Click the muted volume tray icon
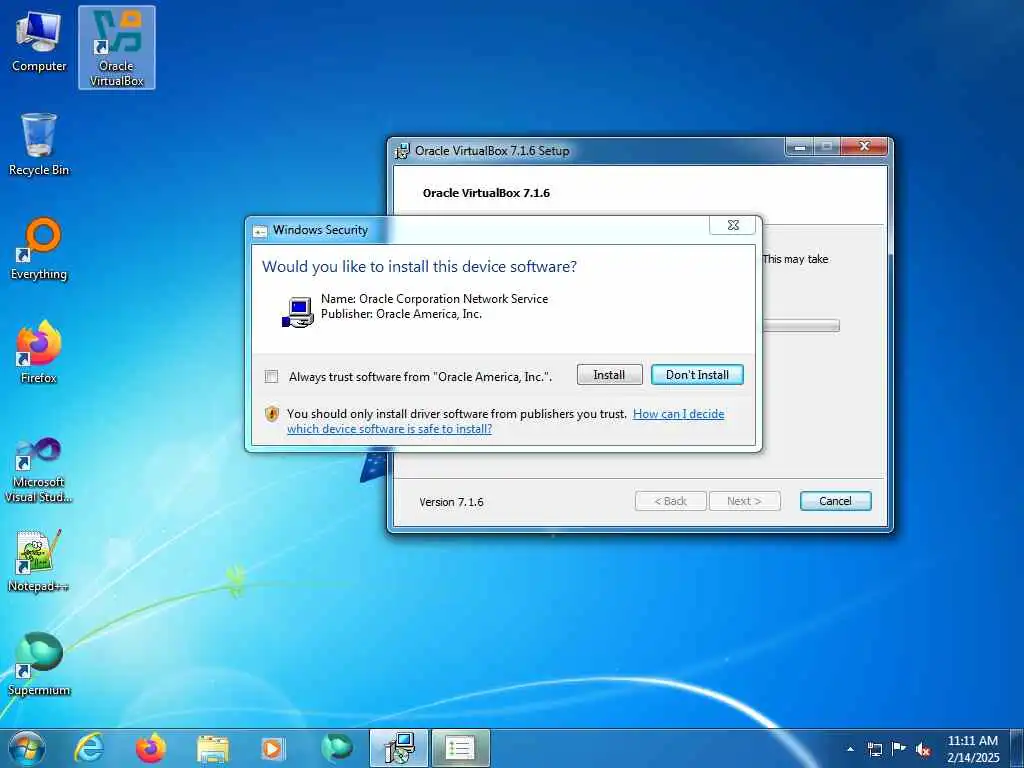1024x768 pixels. point(923,749)
